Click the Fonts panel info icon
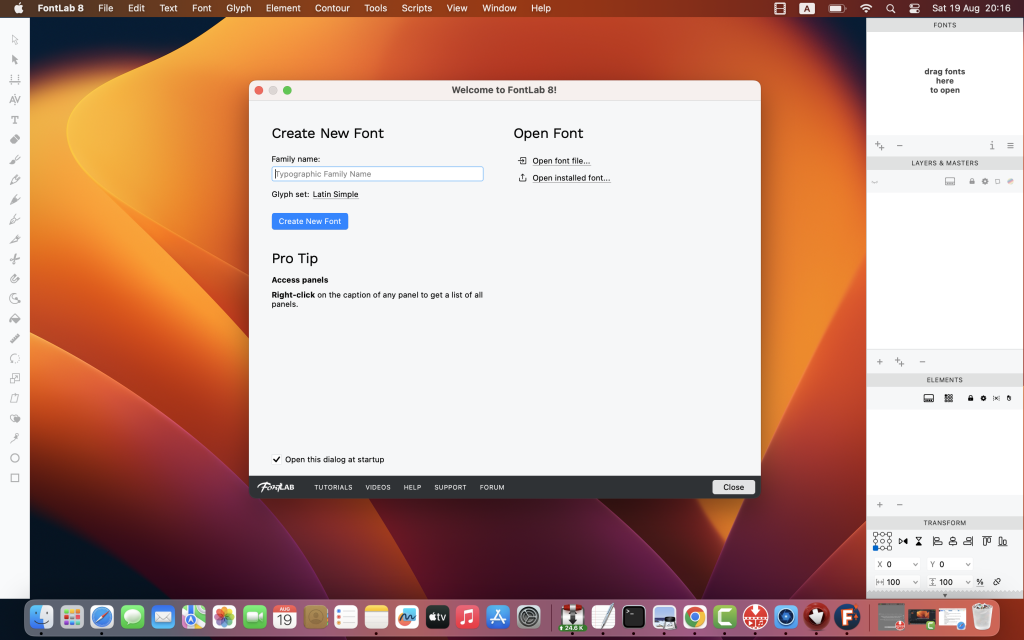 coord(991,146)
